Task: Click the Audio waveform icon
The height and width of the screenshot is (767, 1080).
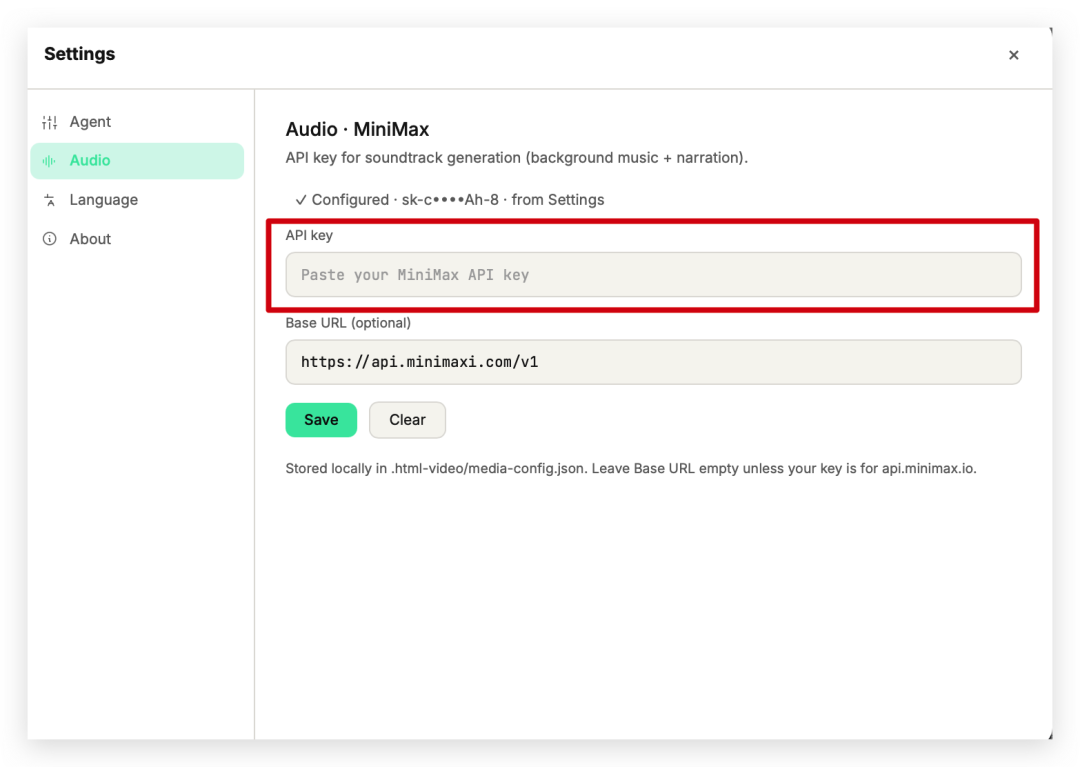Action: click(49, 161)
